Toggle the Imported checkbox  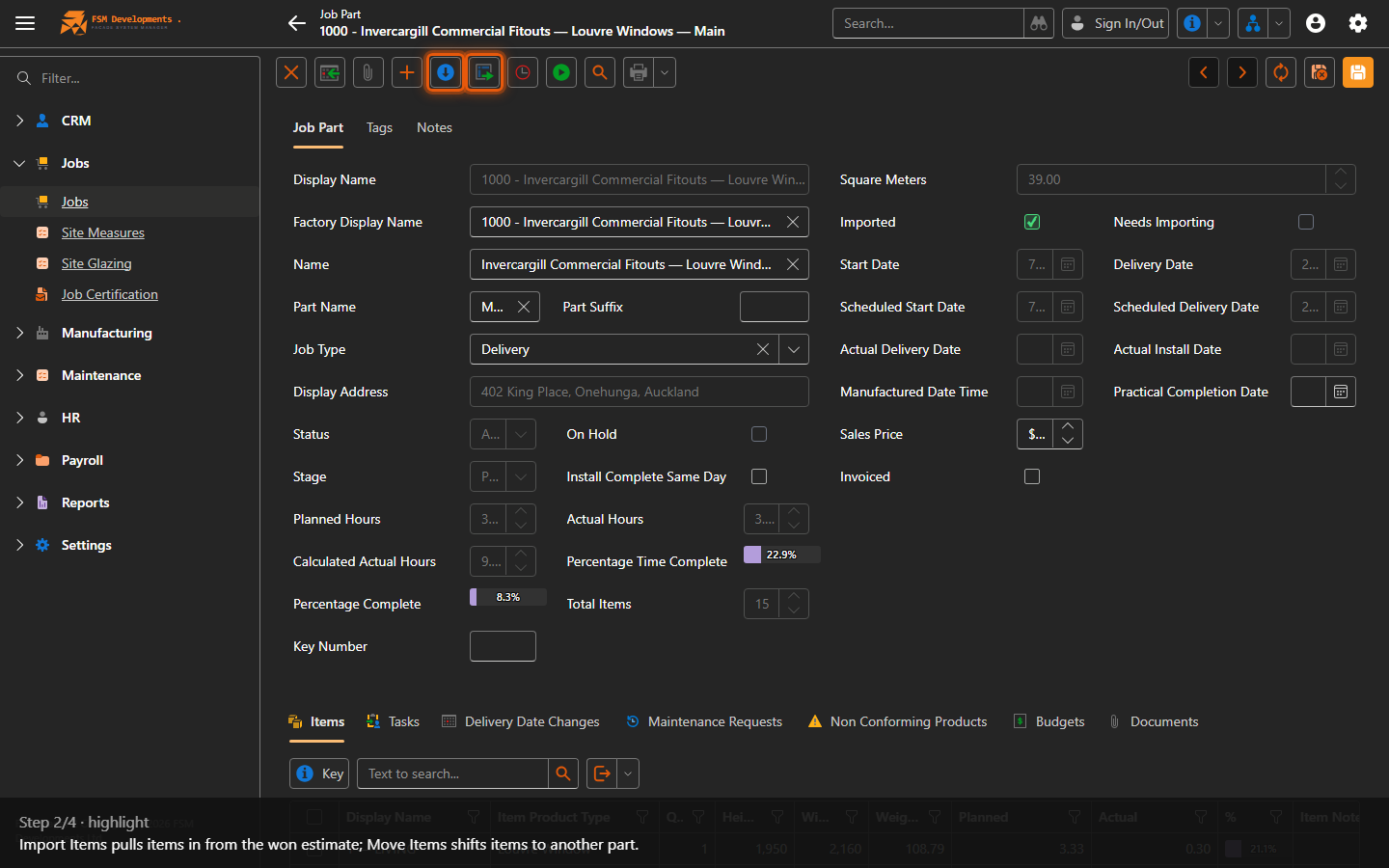(x=1032, y=222)
